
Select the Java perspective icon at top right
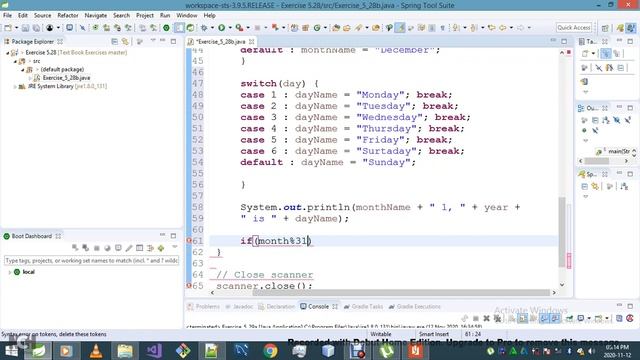tap(620, 28)
